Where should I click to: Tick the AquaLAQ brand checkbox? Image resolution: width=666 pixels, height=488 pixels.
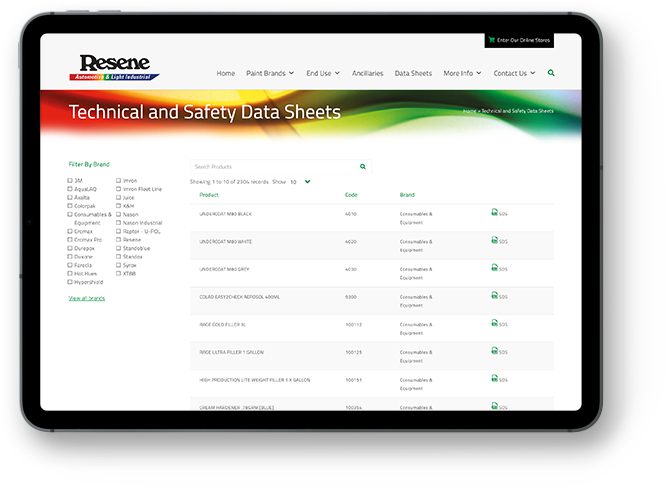[70, 189]
